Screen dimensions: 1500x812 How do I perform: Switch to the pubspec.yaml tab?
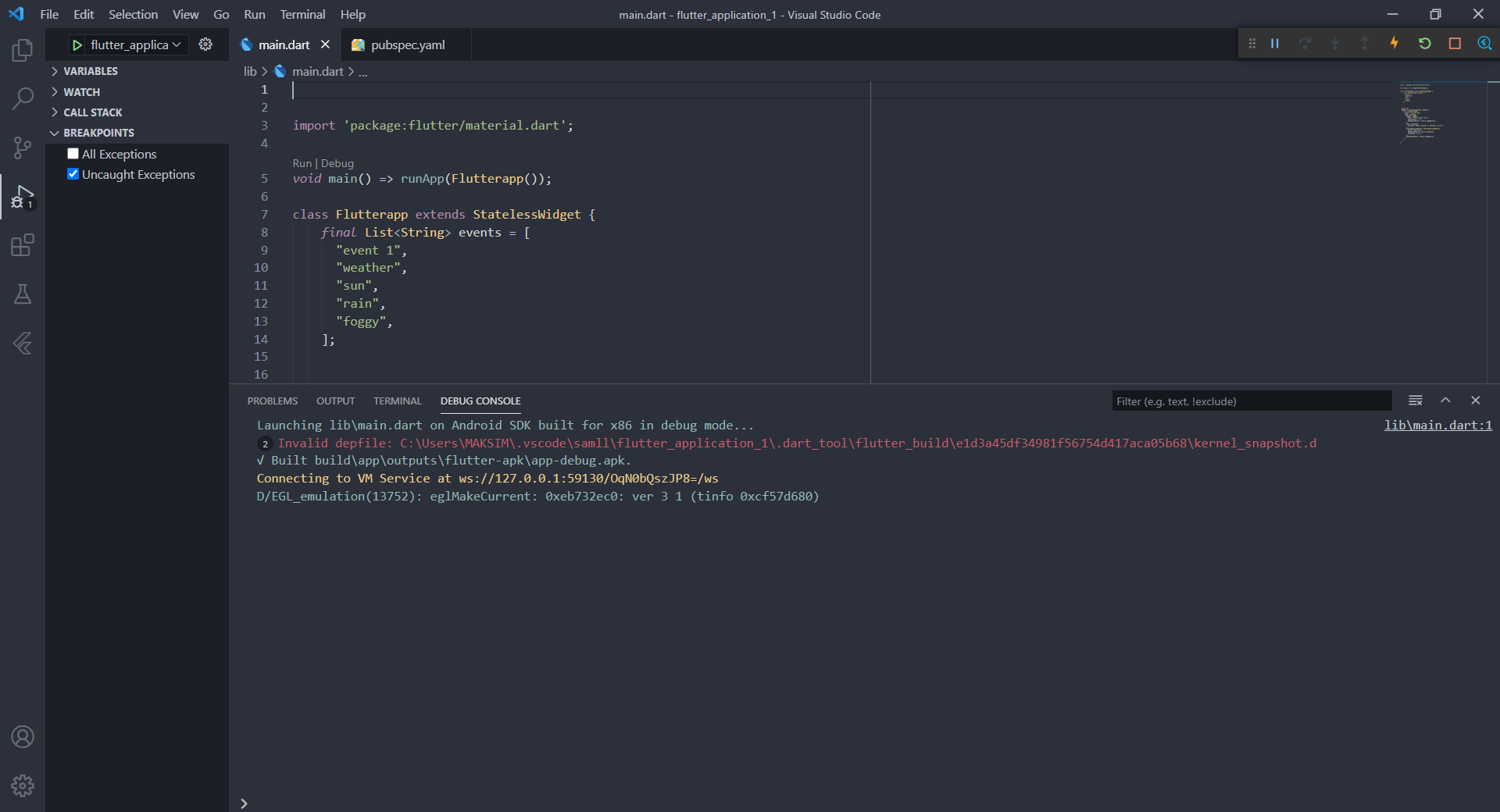pyautogui.click(x=407, y=45)
